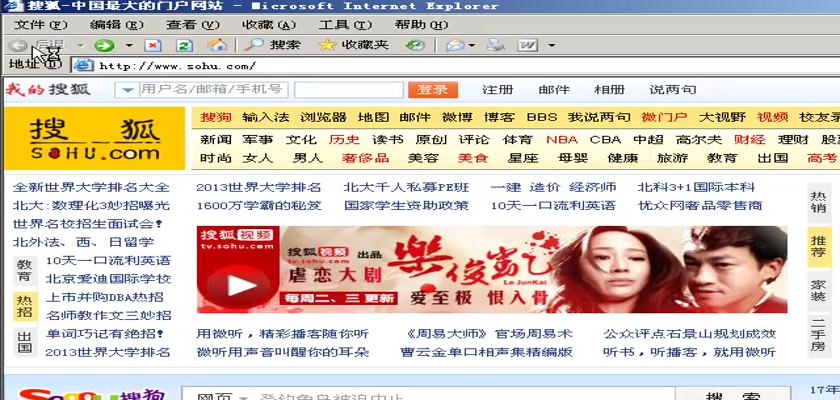Click the Print toolbar icon
The width and height of the screenshot is (840, 400).
click(x=496, y=46)
